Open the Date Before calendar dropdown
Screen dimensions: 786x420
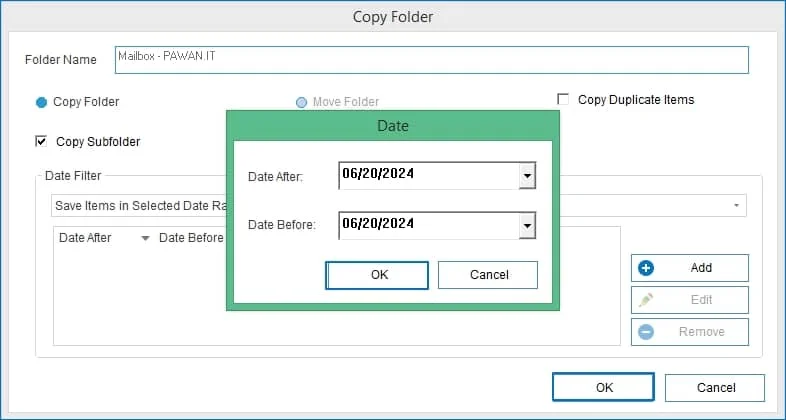click(527, 226)
